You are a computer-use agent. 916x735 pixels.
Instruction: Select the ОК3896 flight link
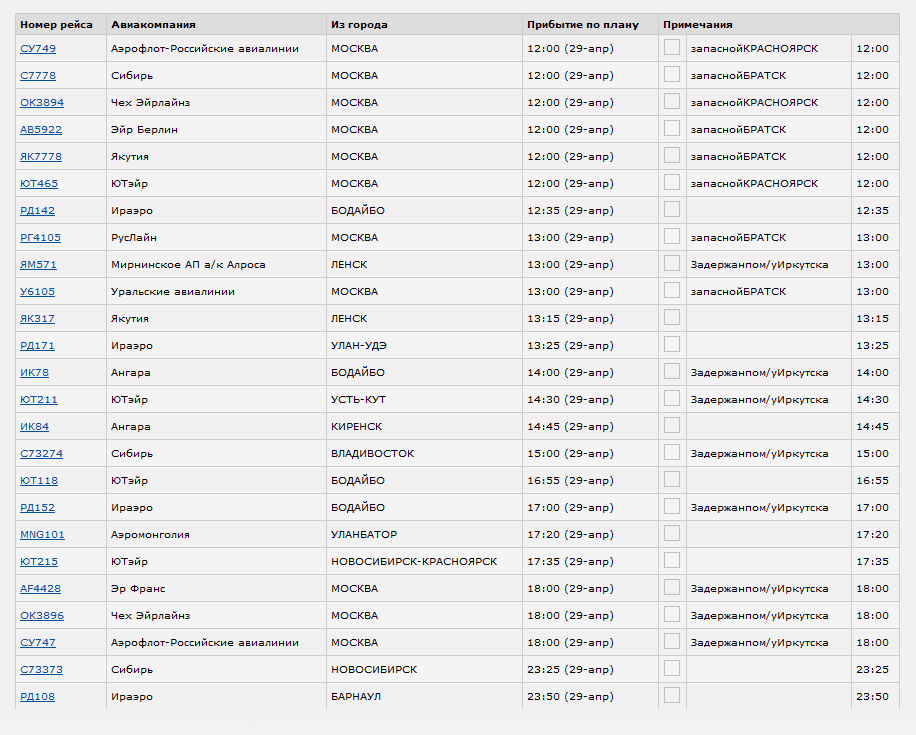point(42,615)
